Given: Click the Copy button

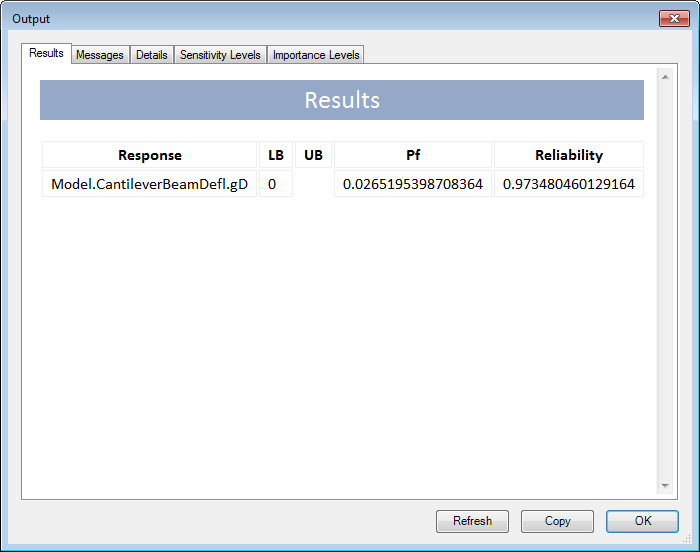Looking at the screenshot, I should coord(557,521).
